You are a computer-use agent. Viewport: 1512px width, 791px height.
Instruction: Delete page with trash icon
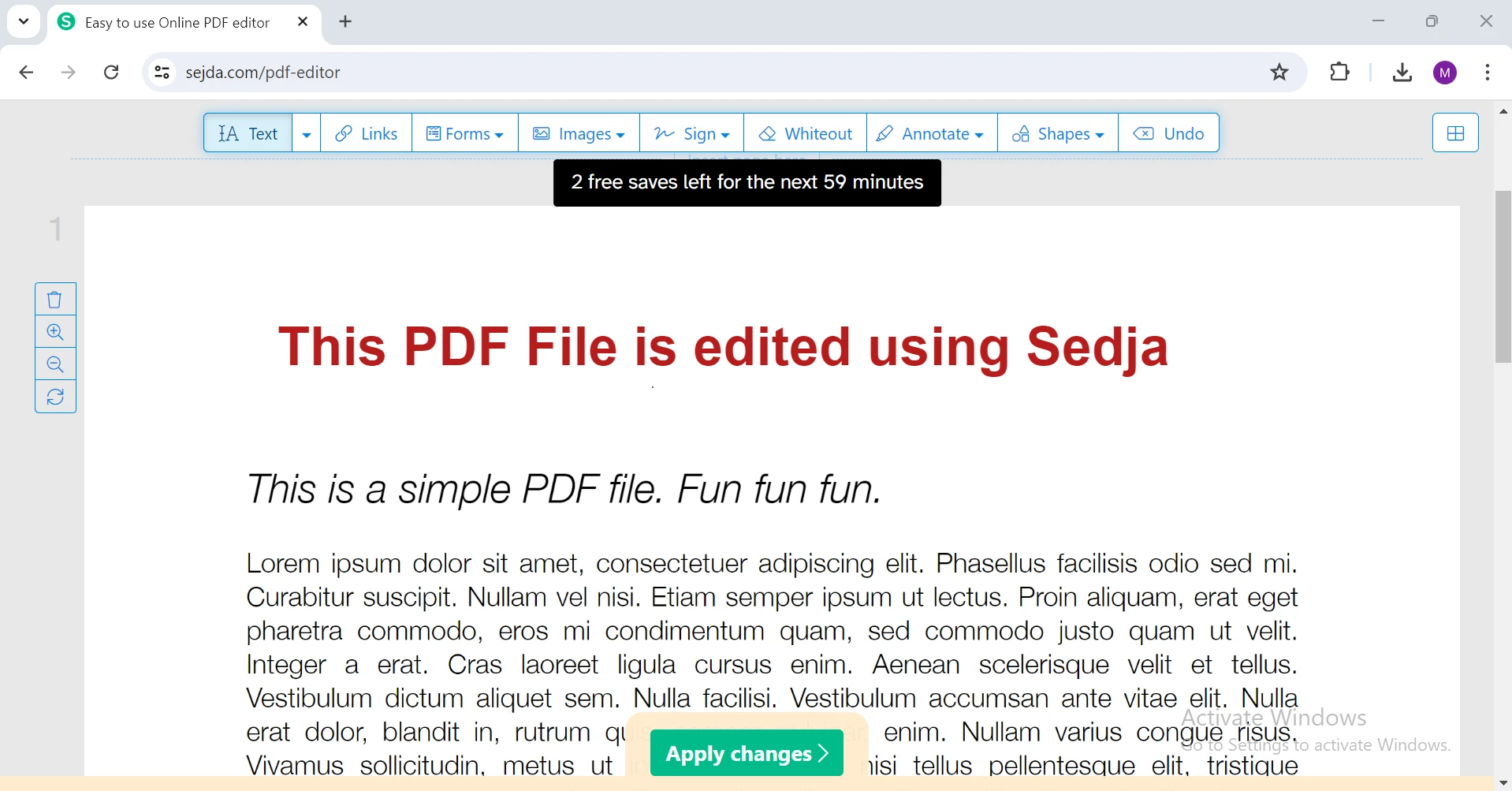[55, 300]
